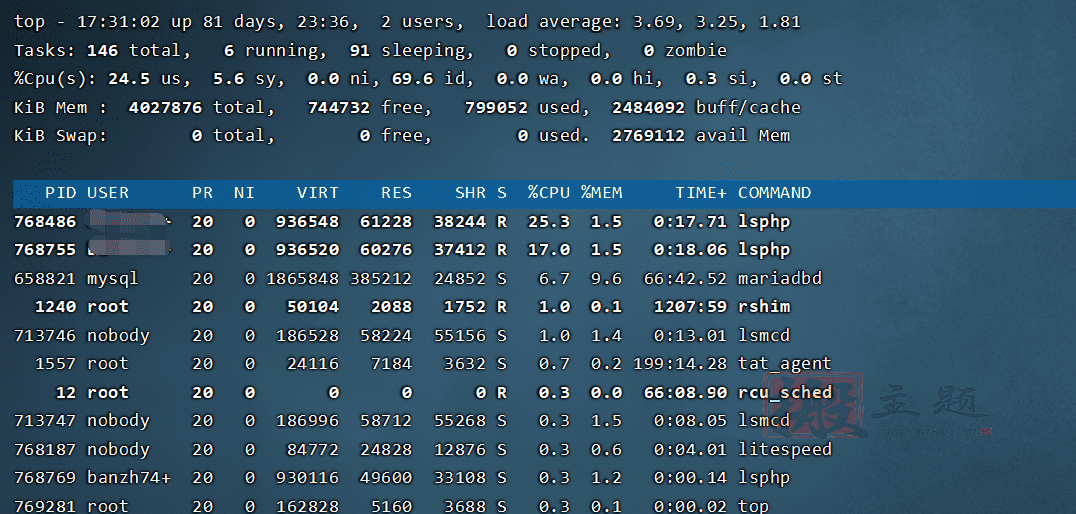
Task: Select the USER column header
Action: point(108,194)
